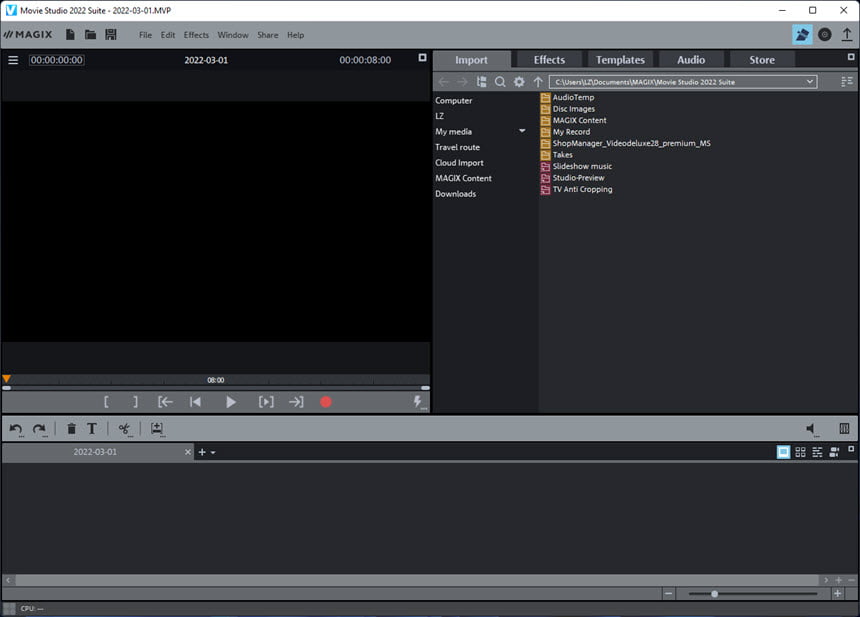
Task: Select Downloads in the media pool
Action: [x=455, y=194]
